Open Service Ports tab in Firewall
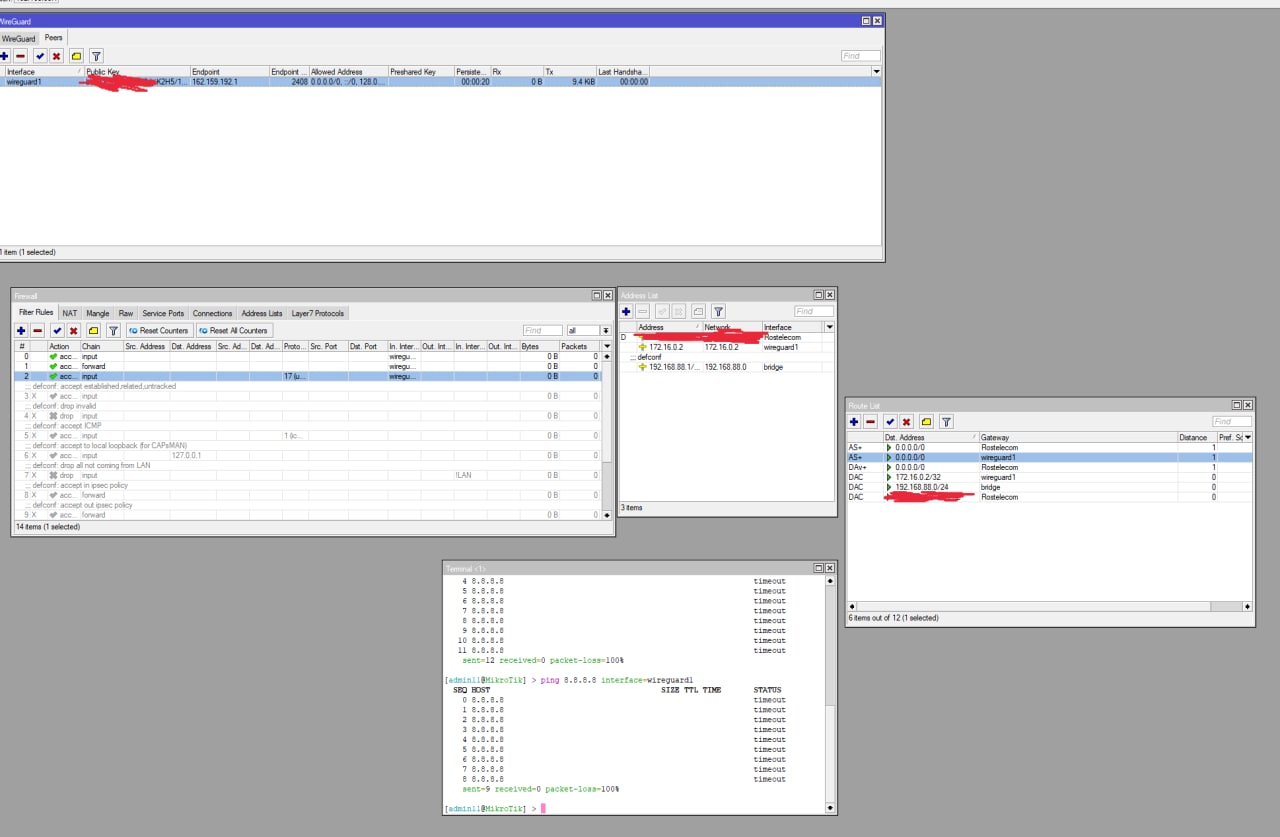 tap(163, 313)
